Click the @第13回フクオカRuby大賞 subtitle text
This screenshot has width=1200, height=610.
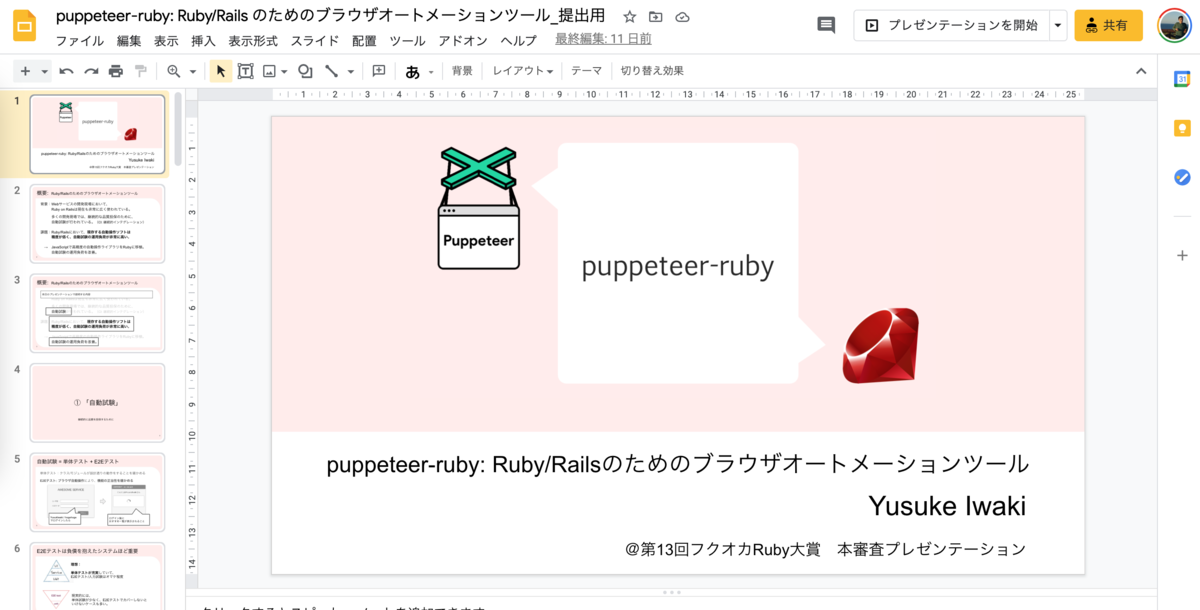[825, 549]
